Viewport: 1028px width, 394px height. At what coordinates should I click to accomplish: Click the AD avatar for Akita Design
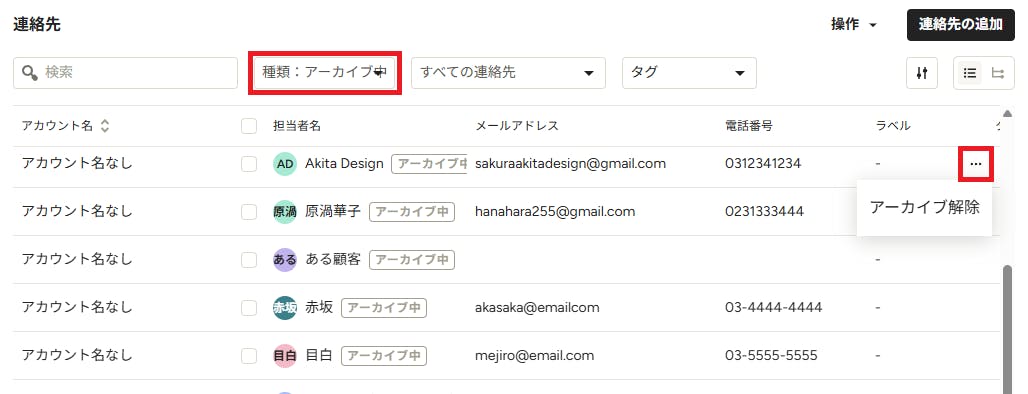coord(285,164)
